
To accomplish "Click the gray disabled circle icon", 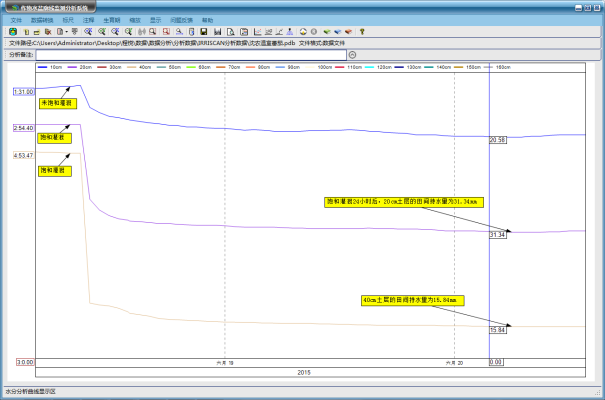I will pyautogui.click(x=314, y=32).
